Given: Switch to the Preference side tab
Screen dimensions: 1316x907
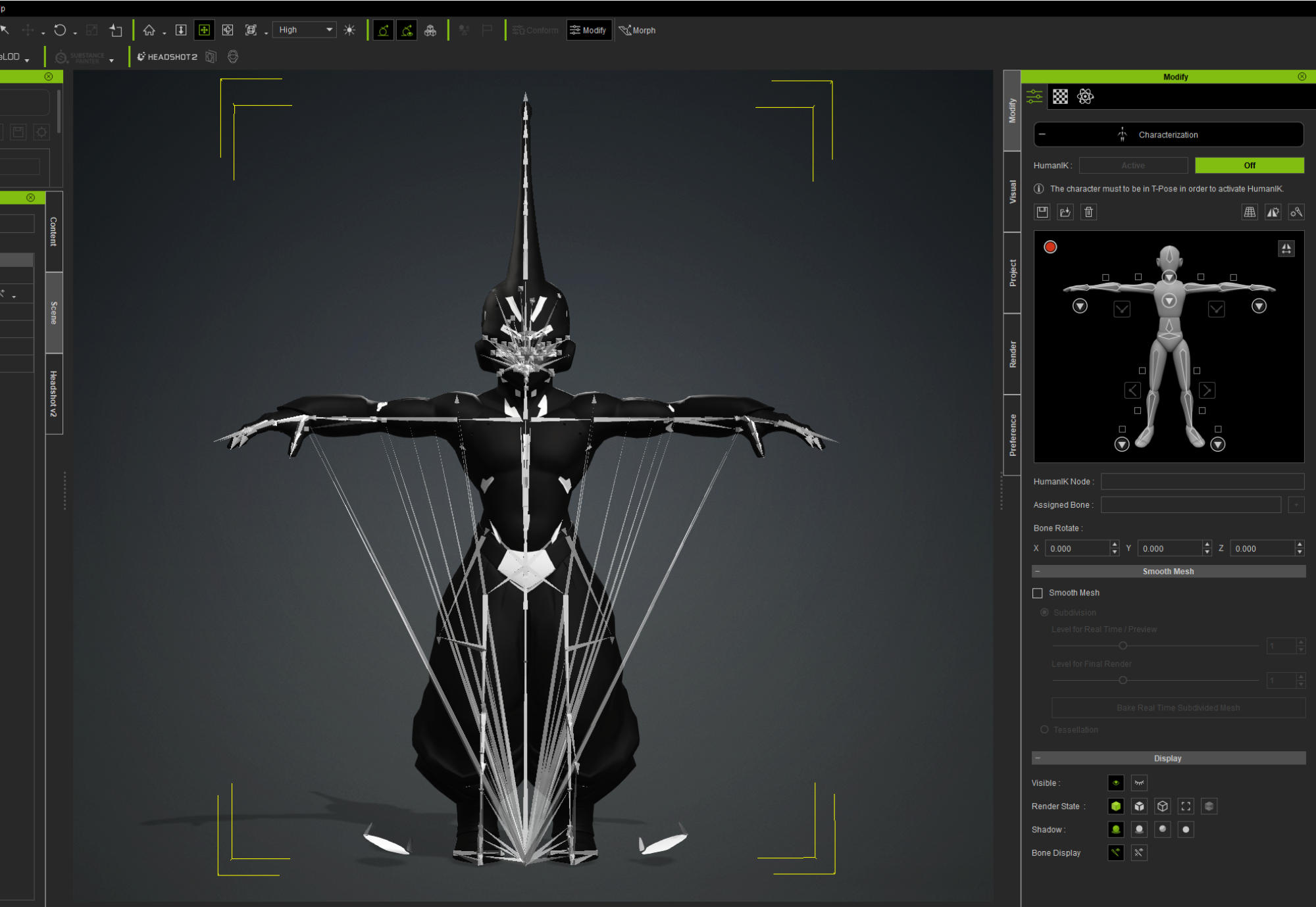Looking at the screenshot, I should pyautogui.click(x=1013, y=435).
